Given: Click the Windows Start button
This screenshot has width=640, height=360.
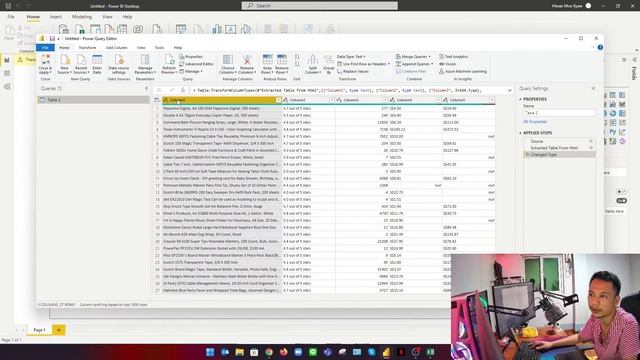Looking at the screenshot, I should click(210, 352).
